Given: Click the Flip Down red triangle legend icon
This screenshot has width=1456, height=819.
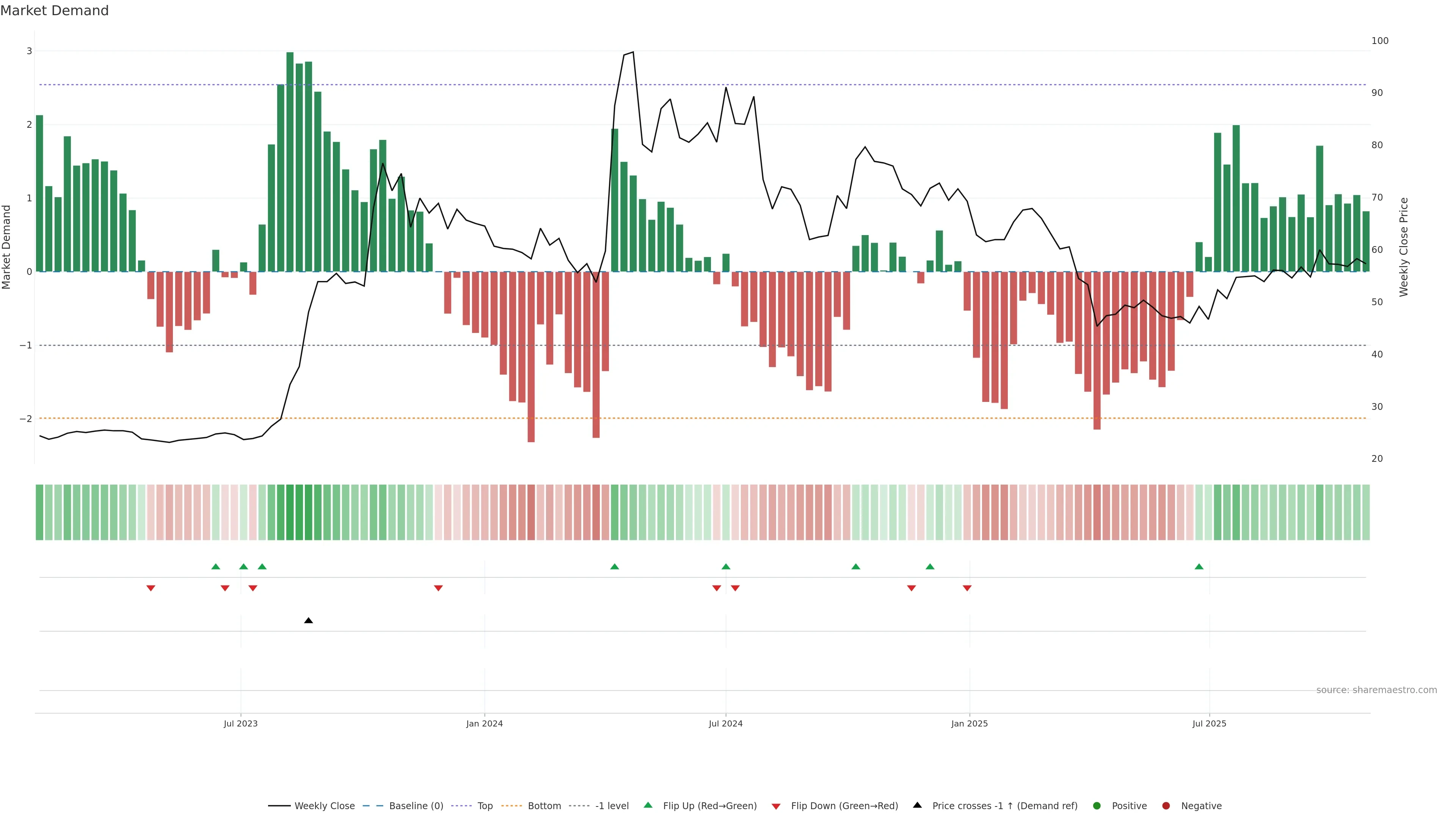Looking at the screenshot, I should pyautogui.click(x=776, y=806).
